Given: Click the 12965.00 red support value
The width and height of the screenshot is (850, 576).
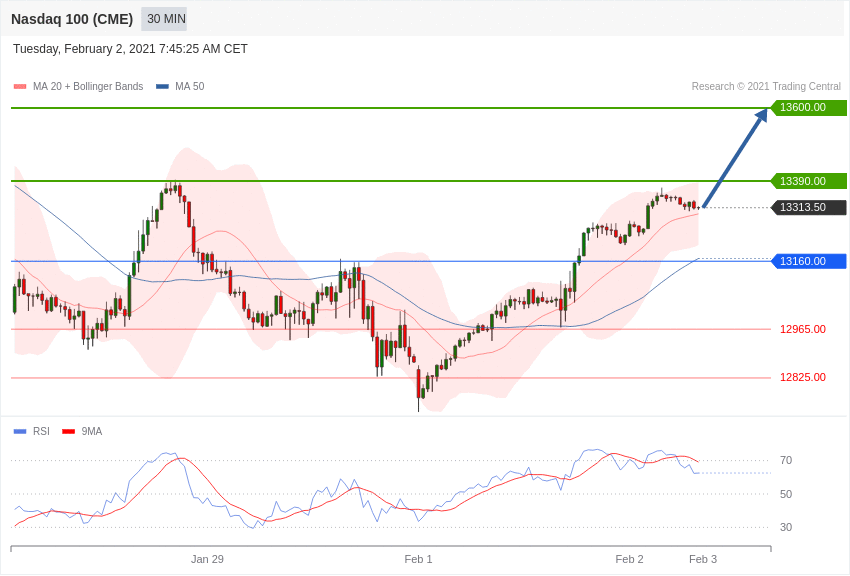Looking at the screenshot, I should (803, 329).
